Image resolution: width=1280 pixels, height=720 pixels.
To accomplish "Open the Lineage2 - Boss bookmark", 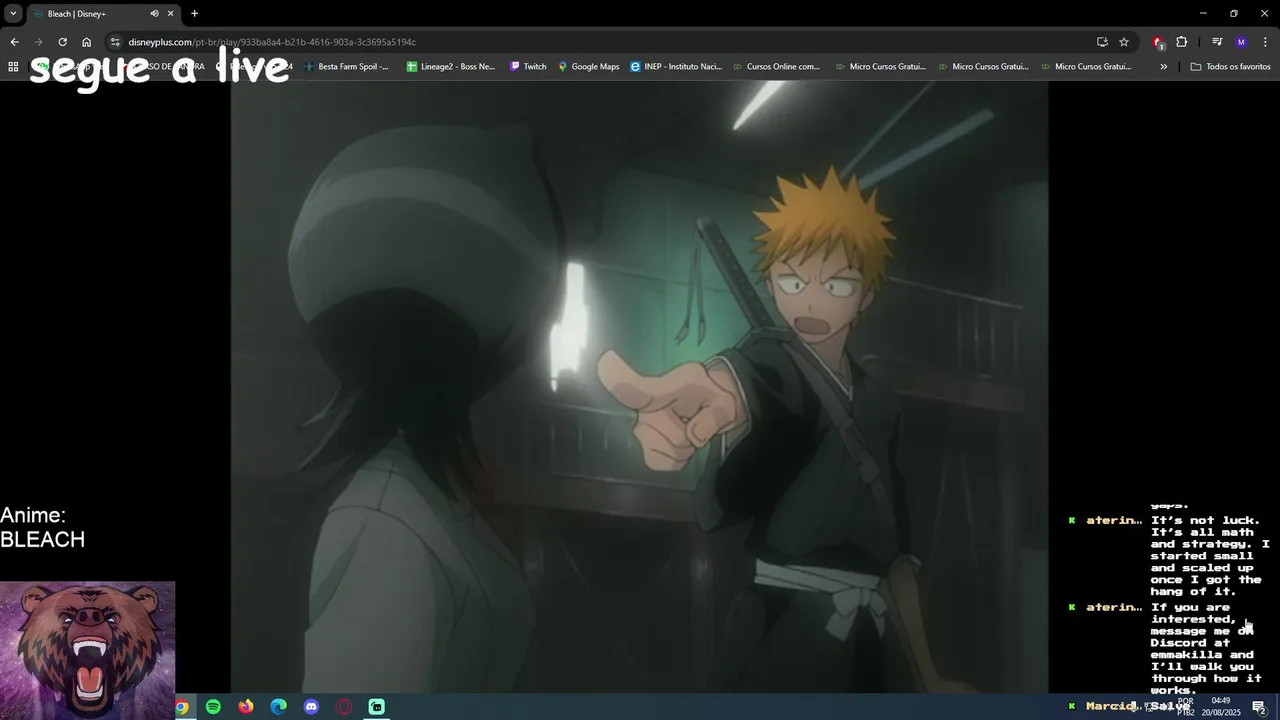I will tap(451, 67).
